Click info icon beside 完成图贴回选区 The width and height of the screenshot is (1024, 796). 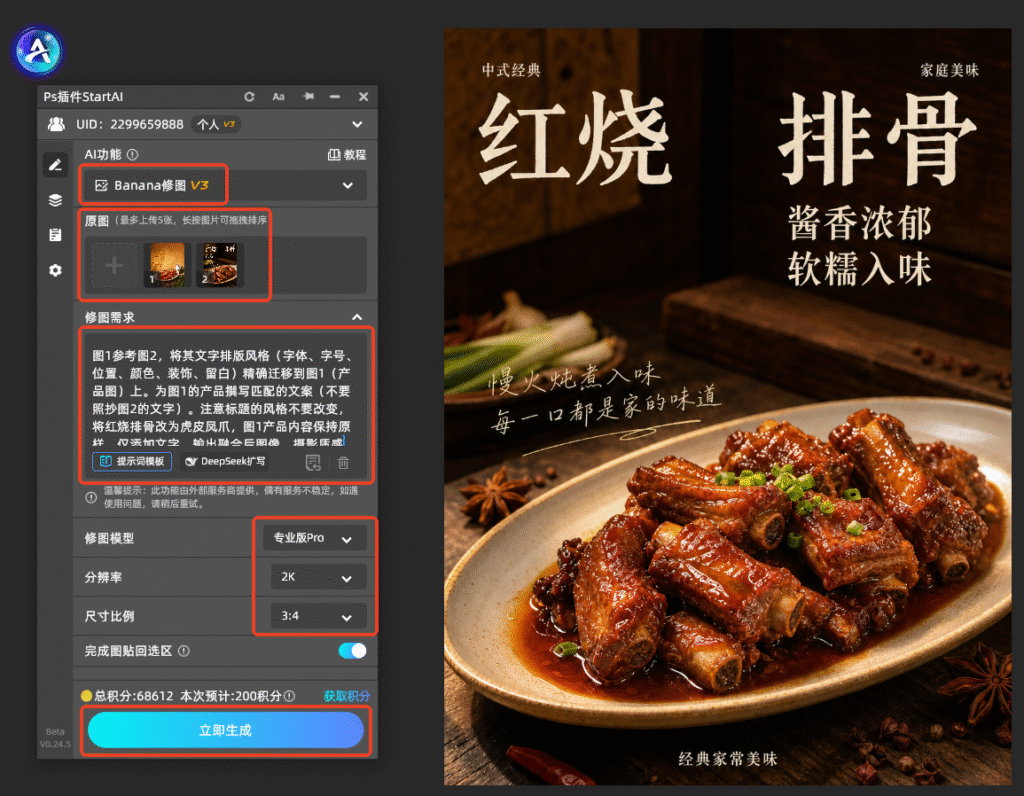coord(184,651)
